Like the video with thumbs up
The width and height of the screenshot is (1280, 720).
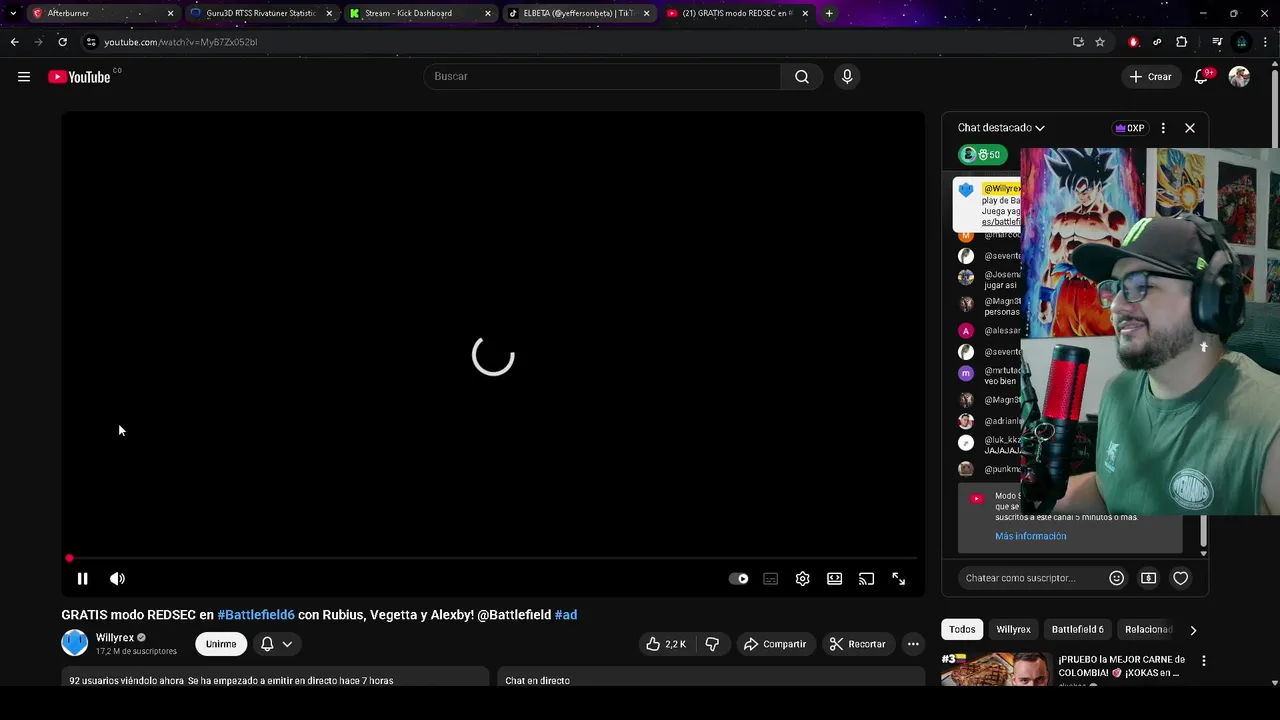pyautogui.click(x=666, y=644)
